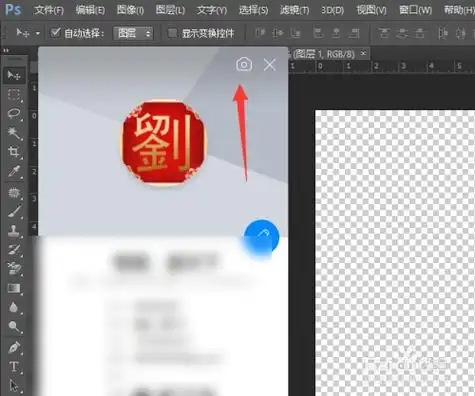
Task: Select the Clone Stamp tool
Action: (x=14, y=231)
